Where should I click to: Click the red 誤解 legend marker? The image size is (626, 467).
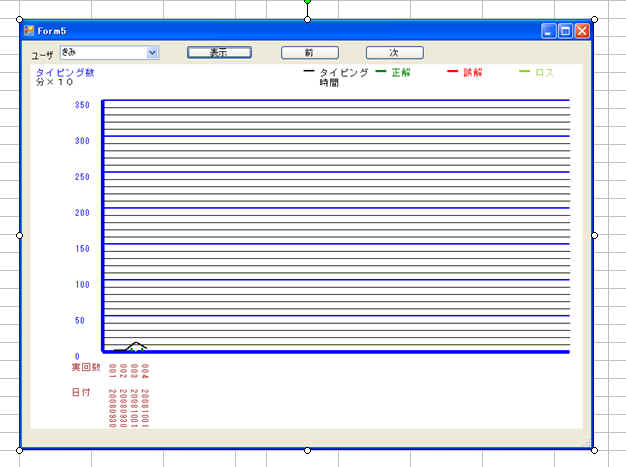click(x=452, y=72)
